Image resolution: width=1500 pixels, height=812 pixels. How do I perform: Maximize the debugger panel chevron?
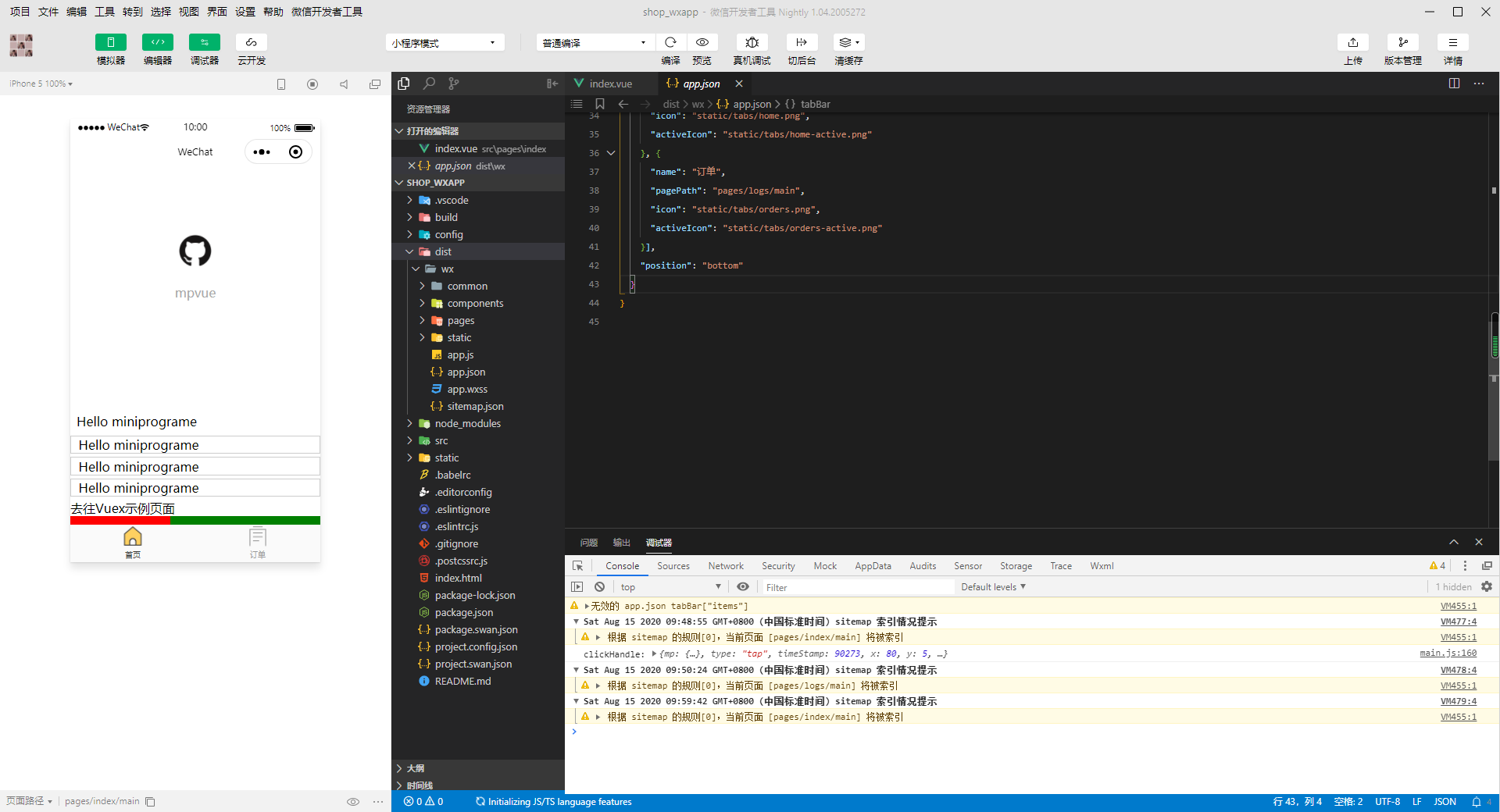click(x=1454, y=542)
